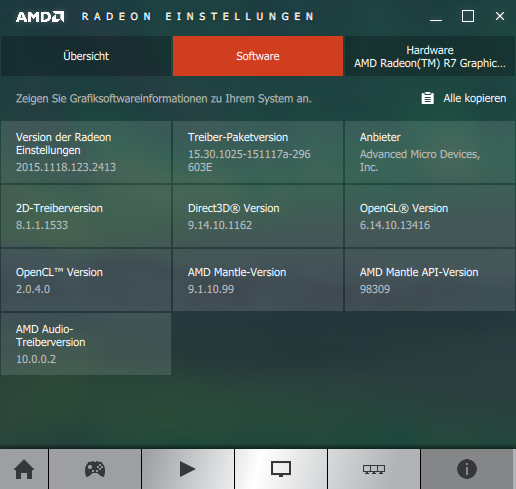The width and height of the screenshot is (516, 489).
Task: Open the Home section icon
Action: pyautogui.click(x=24, y=469)
